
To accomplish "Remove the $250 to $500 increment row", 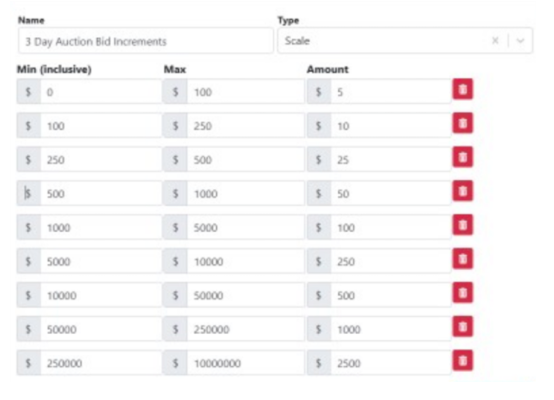I will [462, 157].
